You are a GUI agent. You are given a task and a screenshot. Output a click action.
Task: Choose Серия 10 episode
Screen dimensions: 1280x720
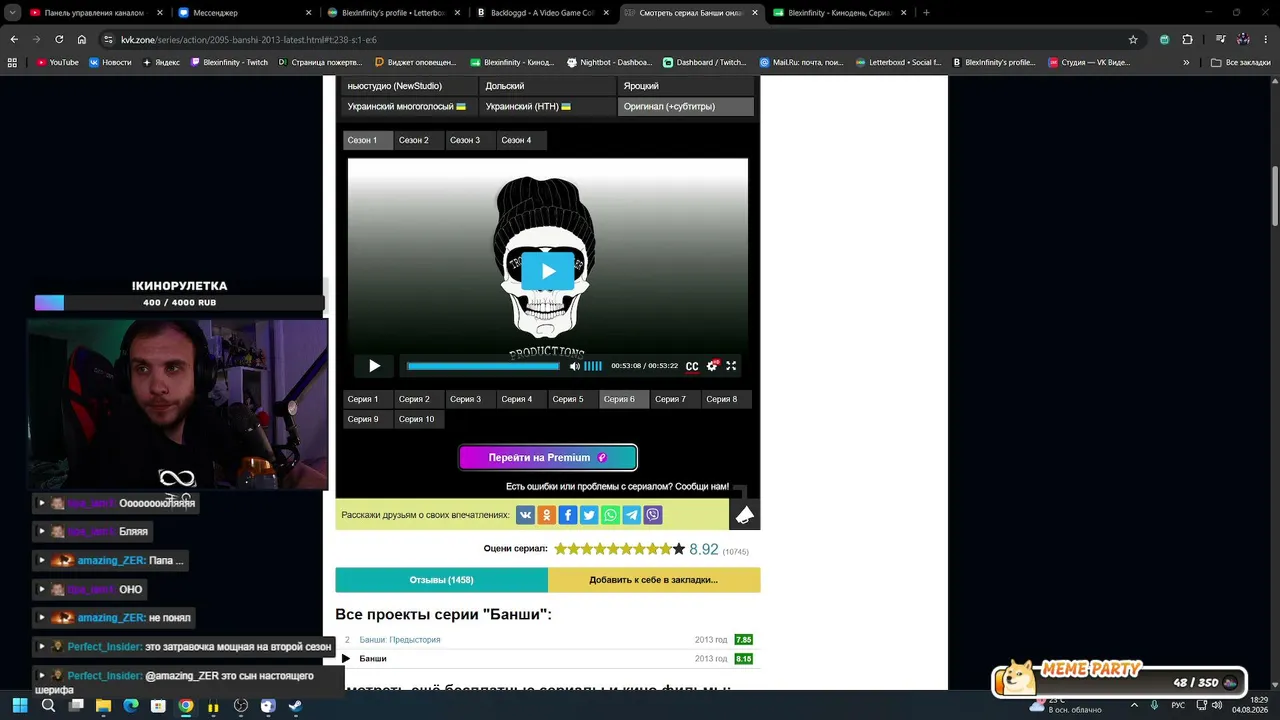pos(417,419)
